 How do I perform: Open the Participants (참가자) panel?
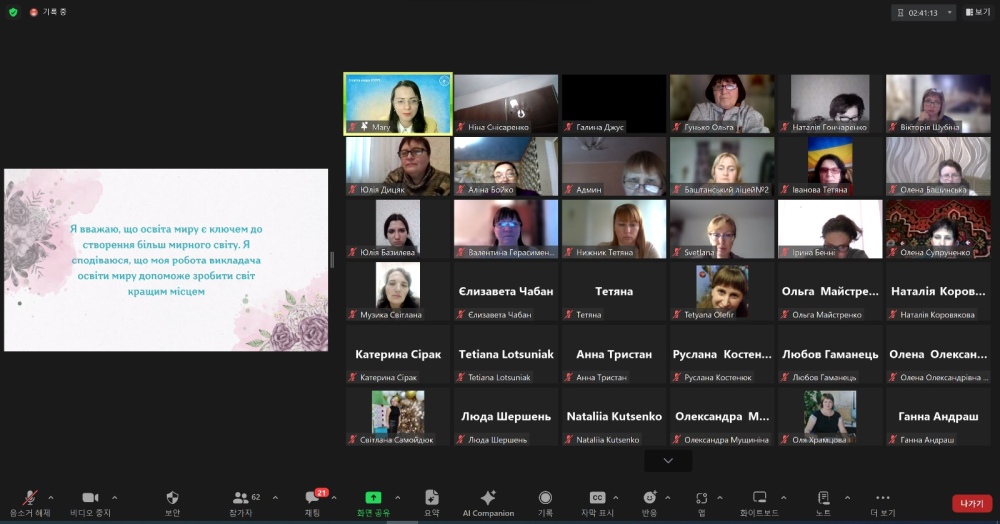coord(241,498)
